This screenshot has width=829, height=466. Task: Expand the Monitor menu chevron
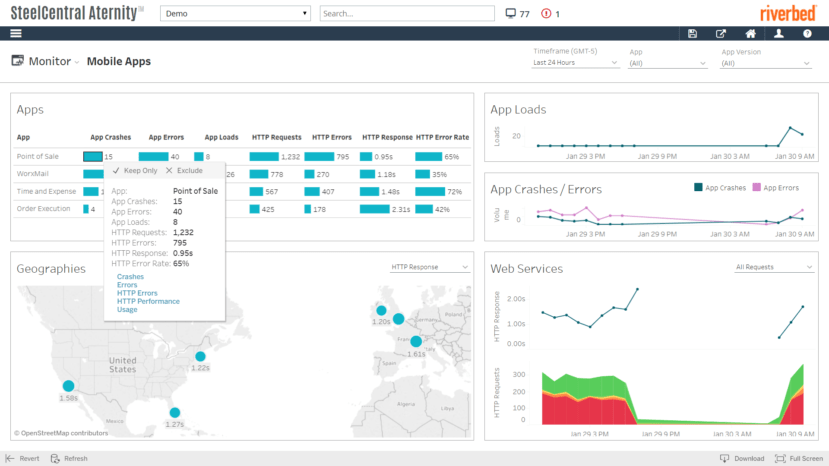pyautogui.click(x=77, y=62)
